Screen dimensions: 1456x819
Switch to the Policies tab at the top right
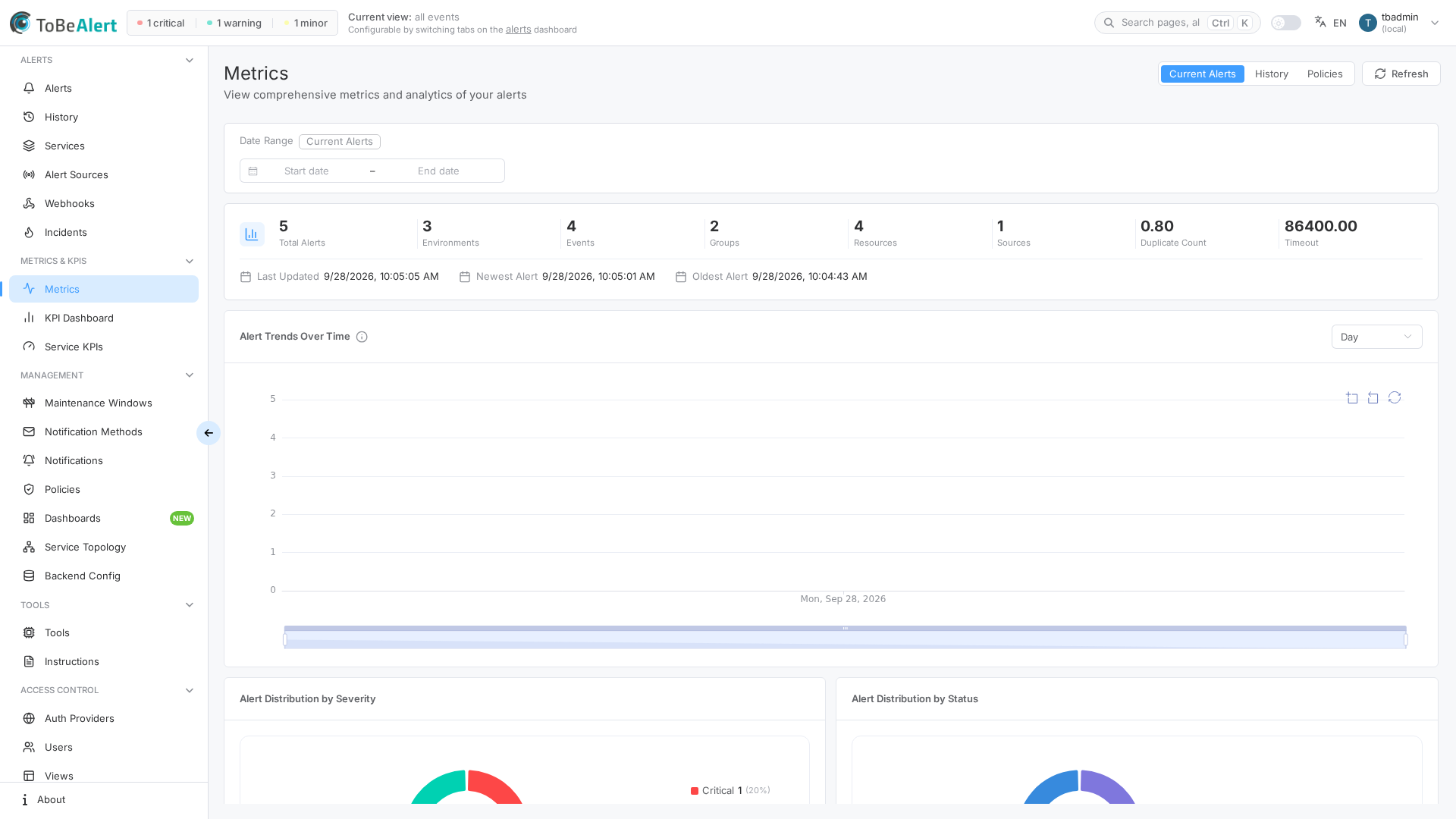coord(1324,74)
